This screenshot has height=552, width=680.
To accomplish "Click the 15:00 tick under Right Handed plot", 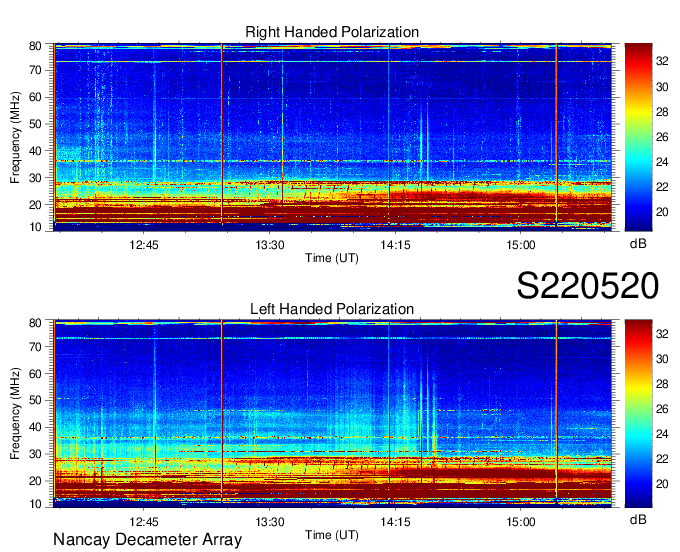I will point(521,245).
